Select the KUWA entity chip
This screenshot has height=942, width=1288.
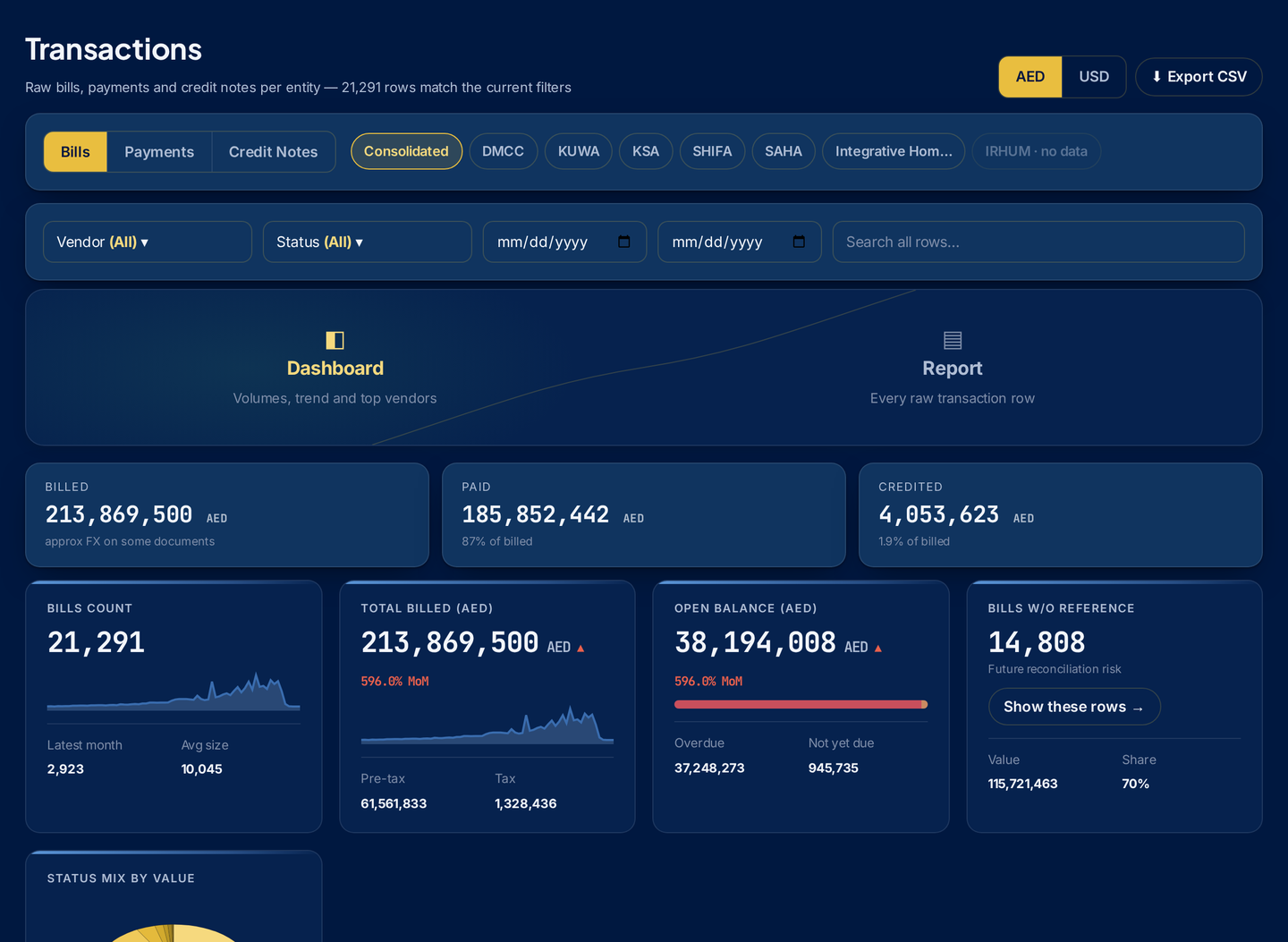tap(579, 151)
